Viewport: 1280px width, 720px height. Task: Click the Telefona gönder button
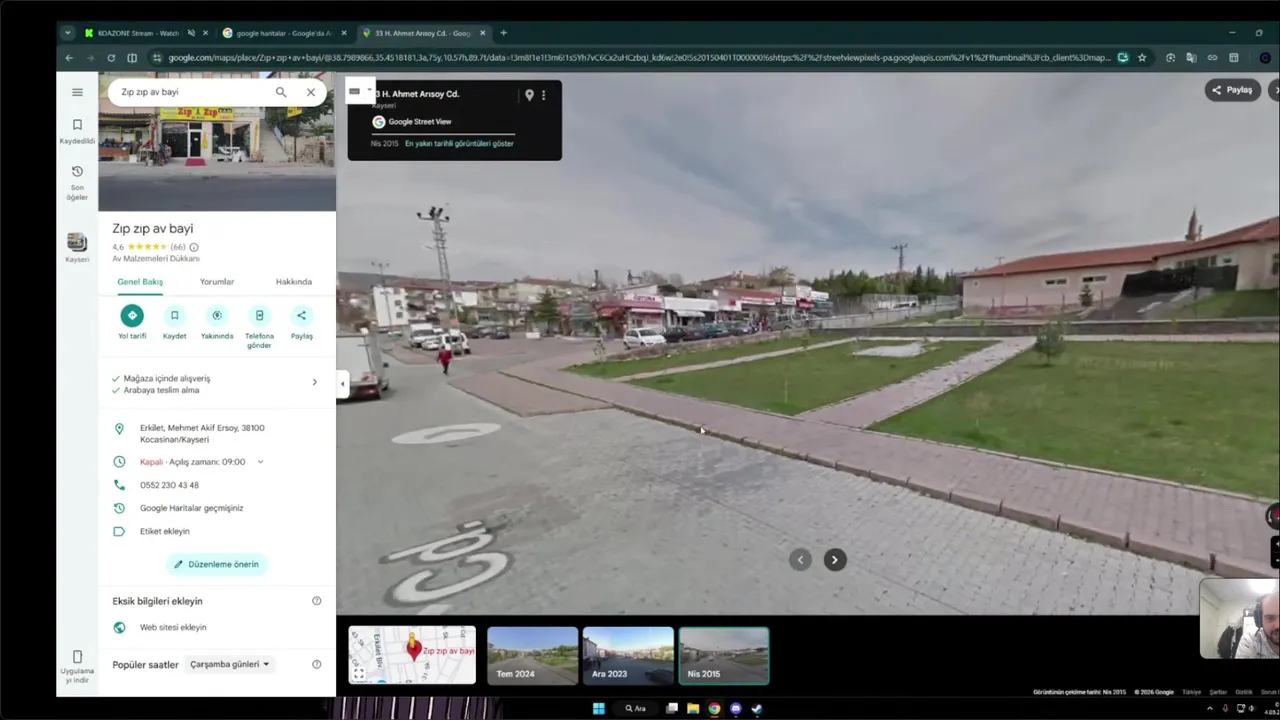pyautogui.click(x=259, y=327)
